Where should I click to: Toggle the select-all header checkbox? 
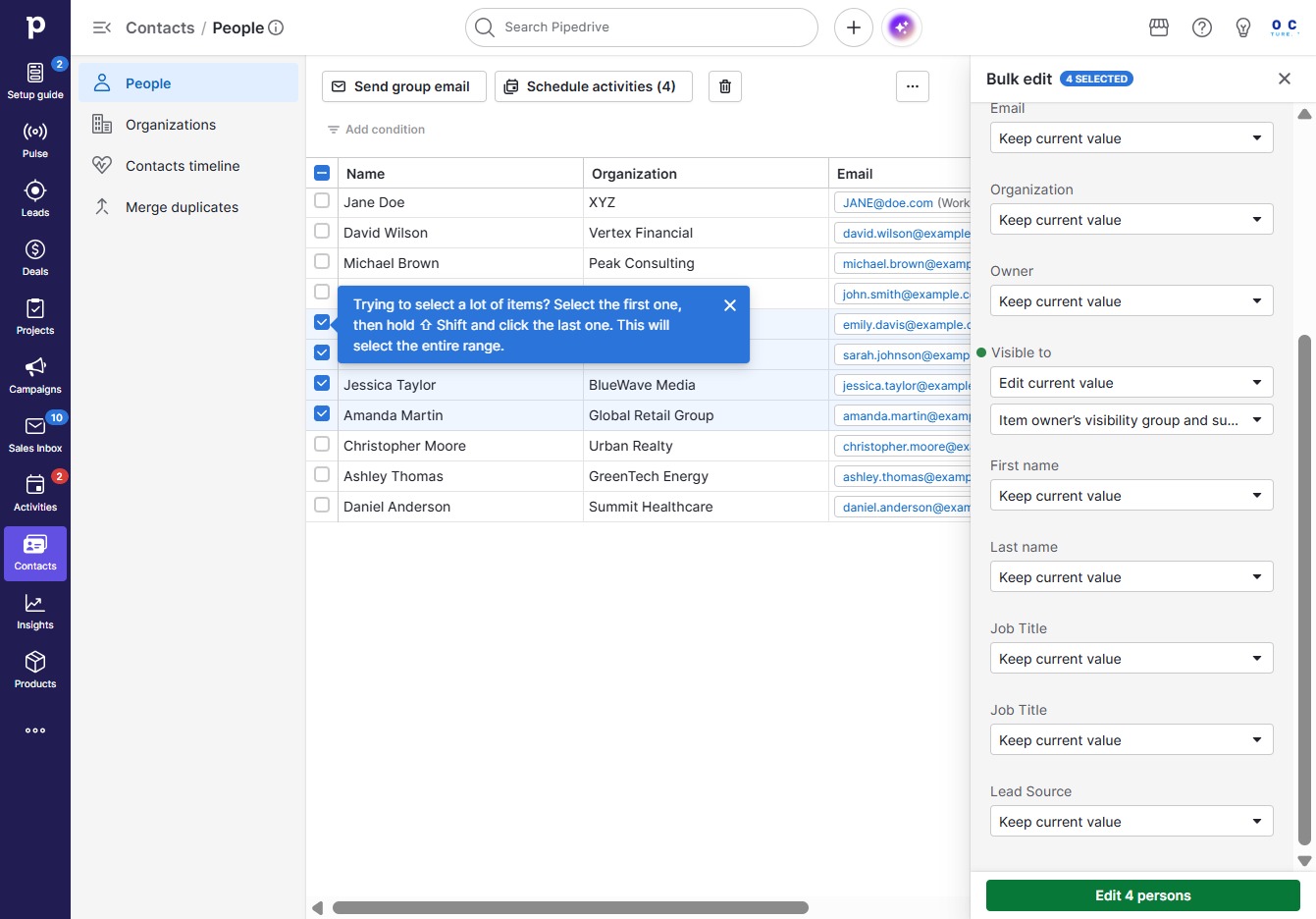(322, 174)
